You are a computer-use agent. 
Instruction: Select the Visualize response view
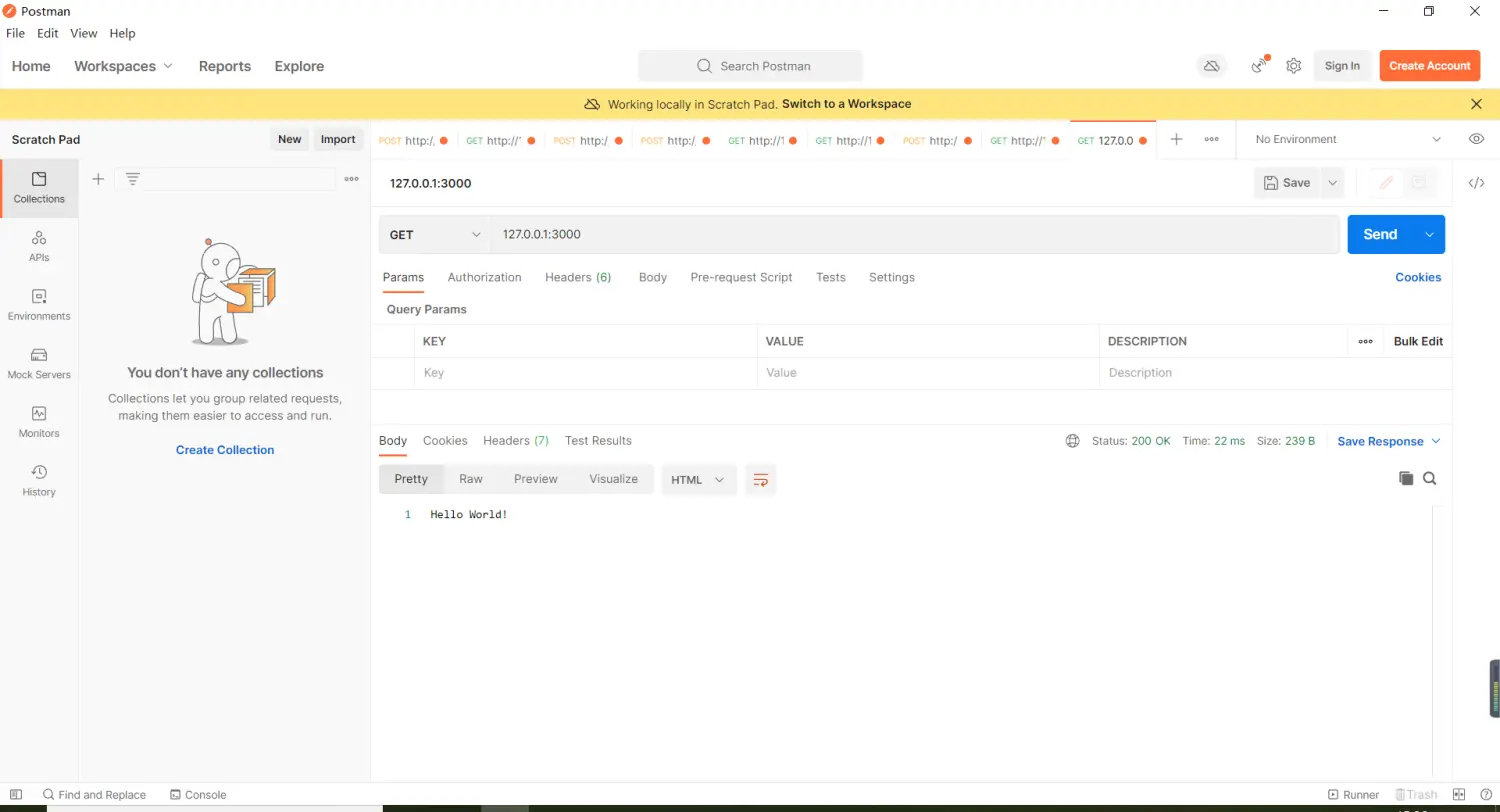click(613, 480)
